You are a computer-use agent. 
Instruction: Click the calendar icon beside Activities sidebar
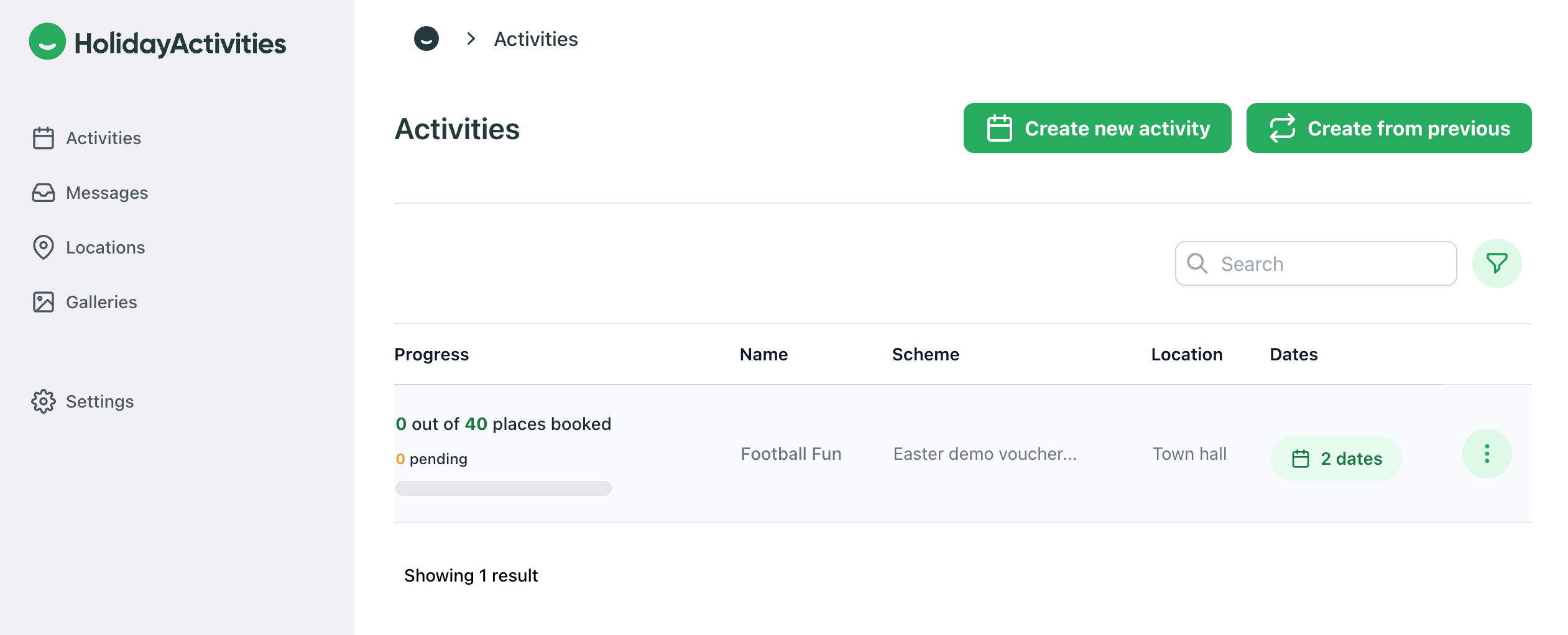[x=44, y=138]
